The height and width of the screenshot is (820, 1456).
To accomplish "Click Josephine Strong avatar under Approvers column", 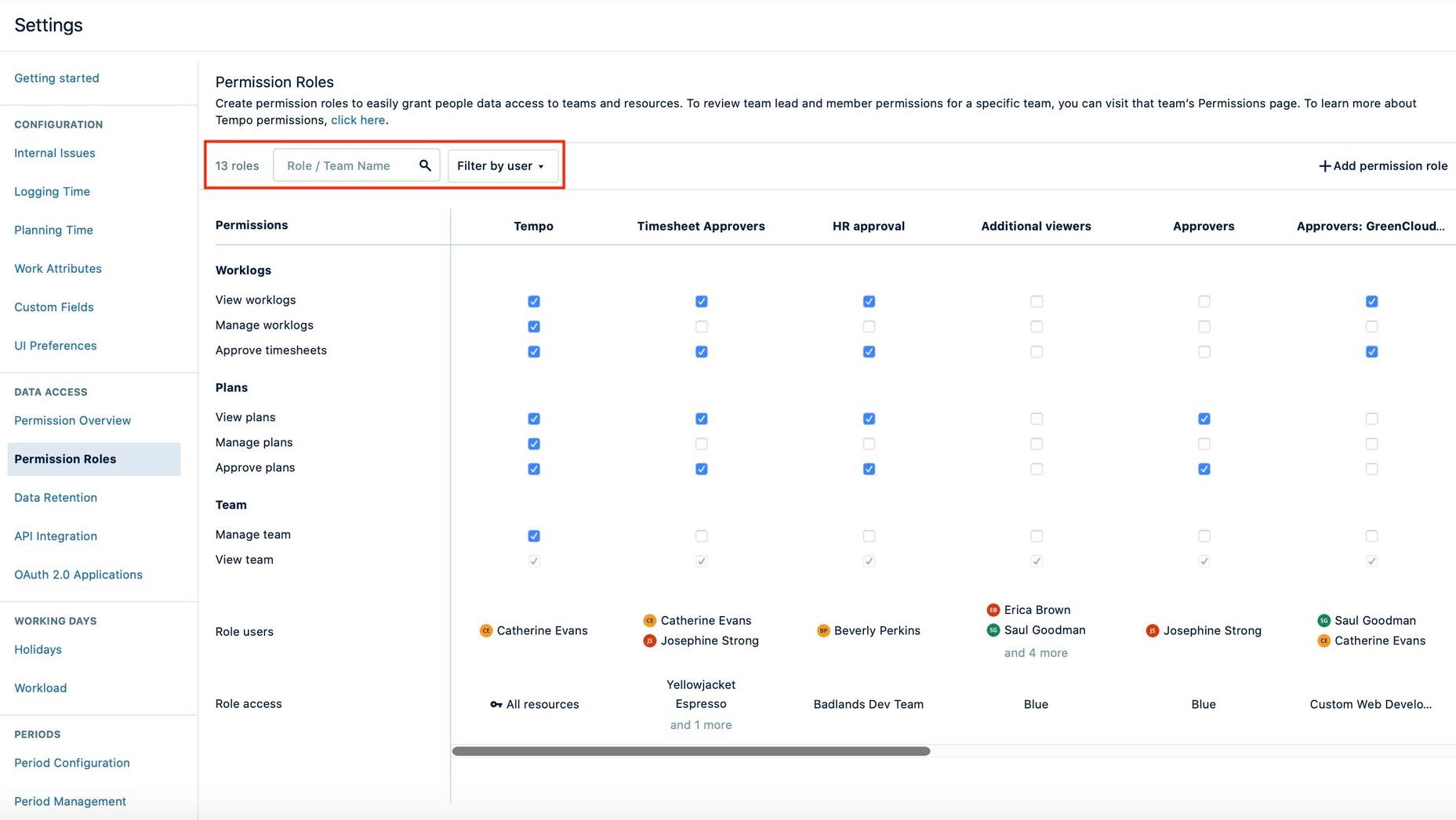I will pos(1152,630).
